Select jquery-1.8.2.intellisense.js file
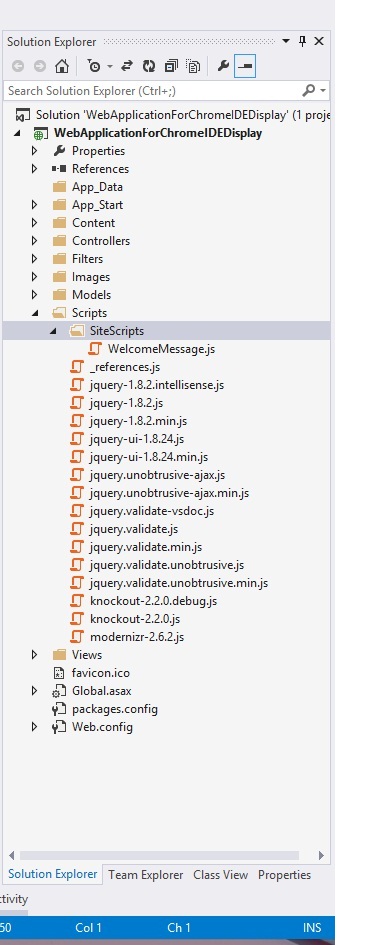 point(157,385)
